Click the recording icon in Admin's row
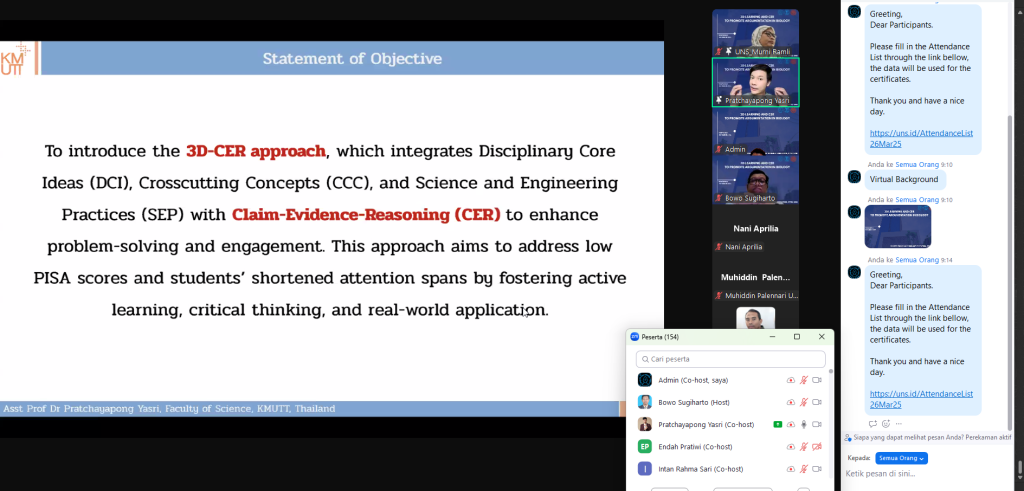 pos(791,380)
